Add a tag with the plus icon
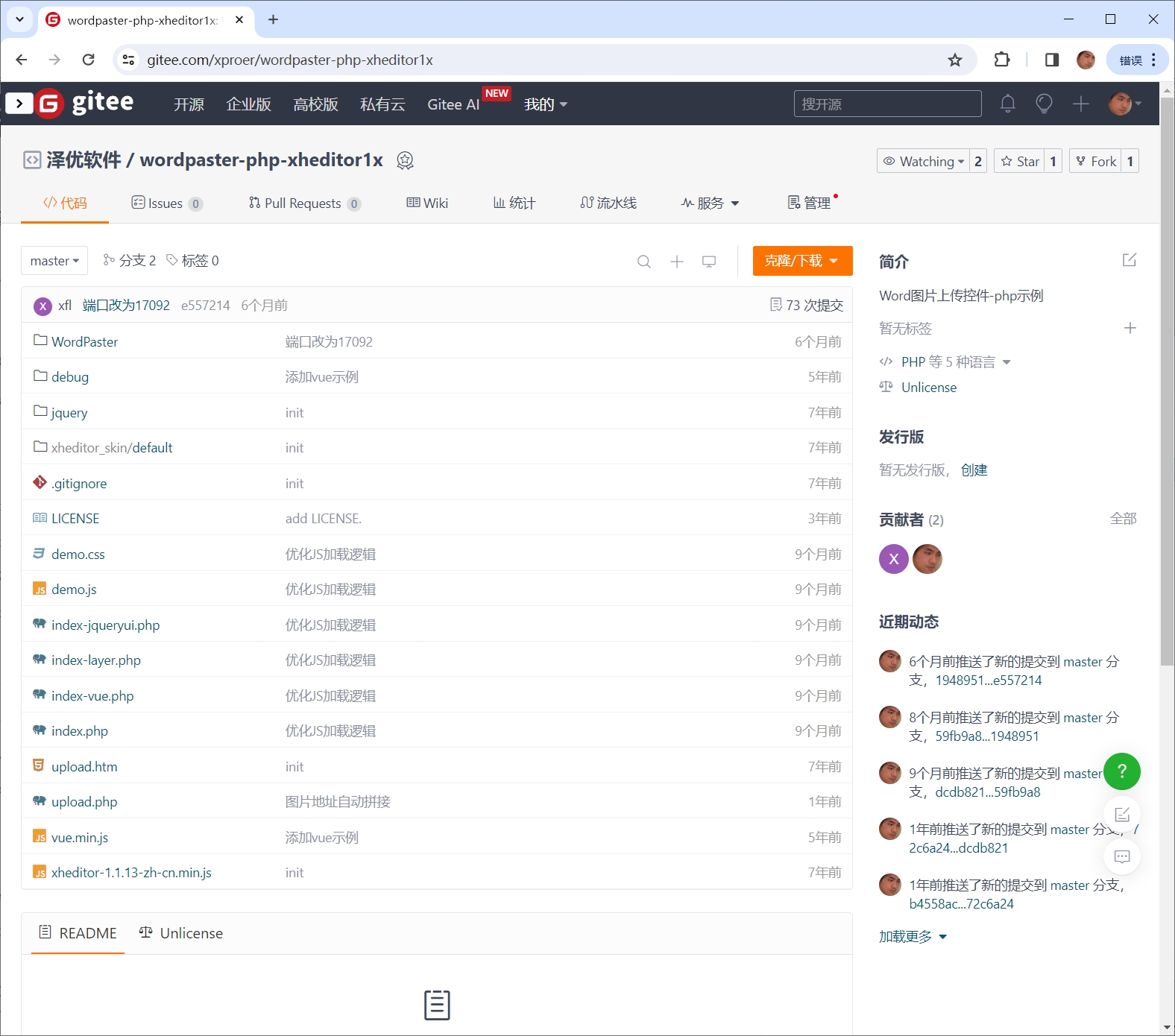The image size is (1175, 1036). click(1130, 329)
